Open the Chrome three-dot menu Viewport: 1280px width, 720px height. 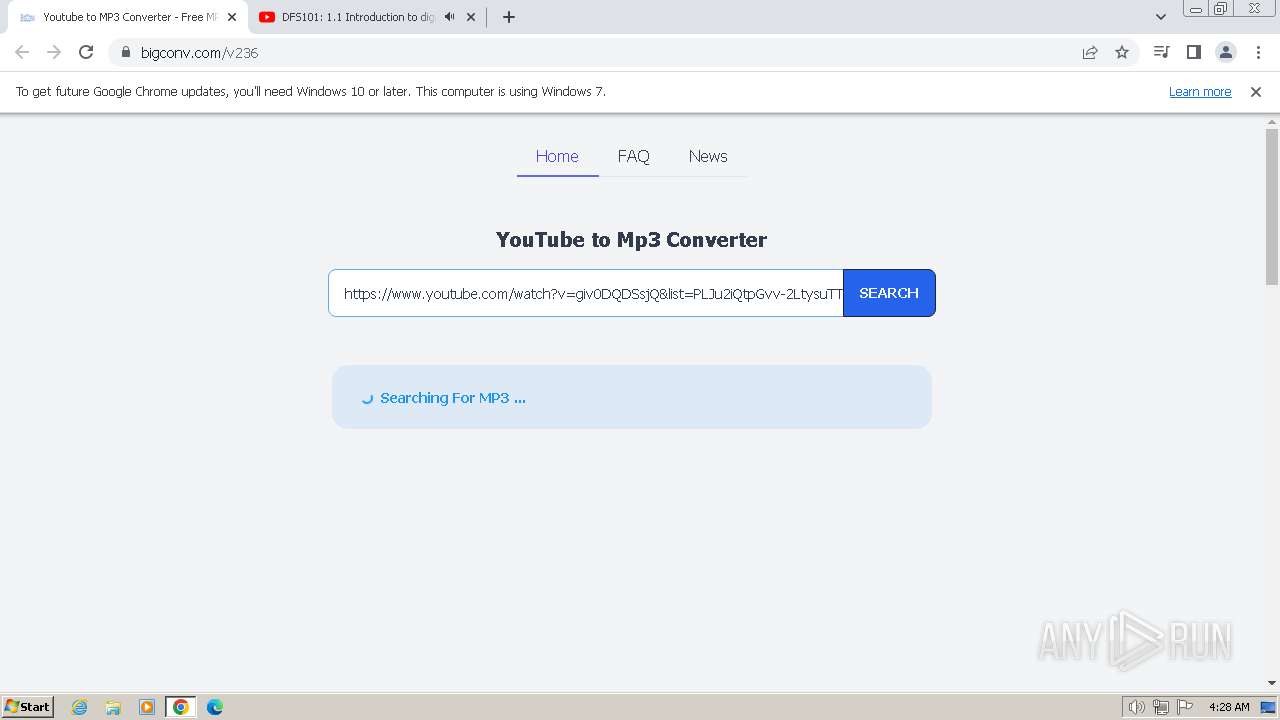click(x=1258, y=52)
